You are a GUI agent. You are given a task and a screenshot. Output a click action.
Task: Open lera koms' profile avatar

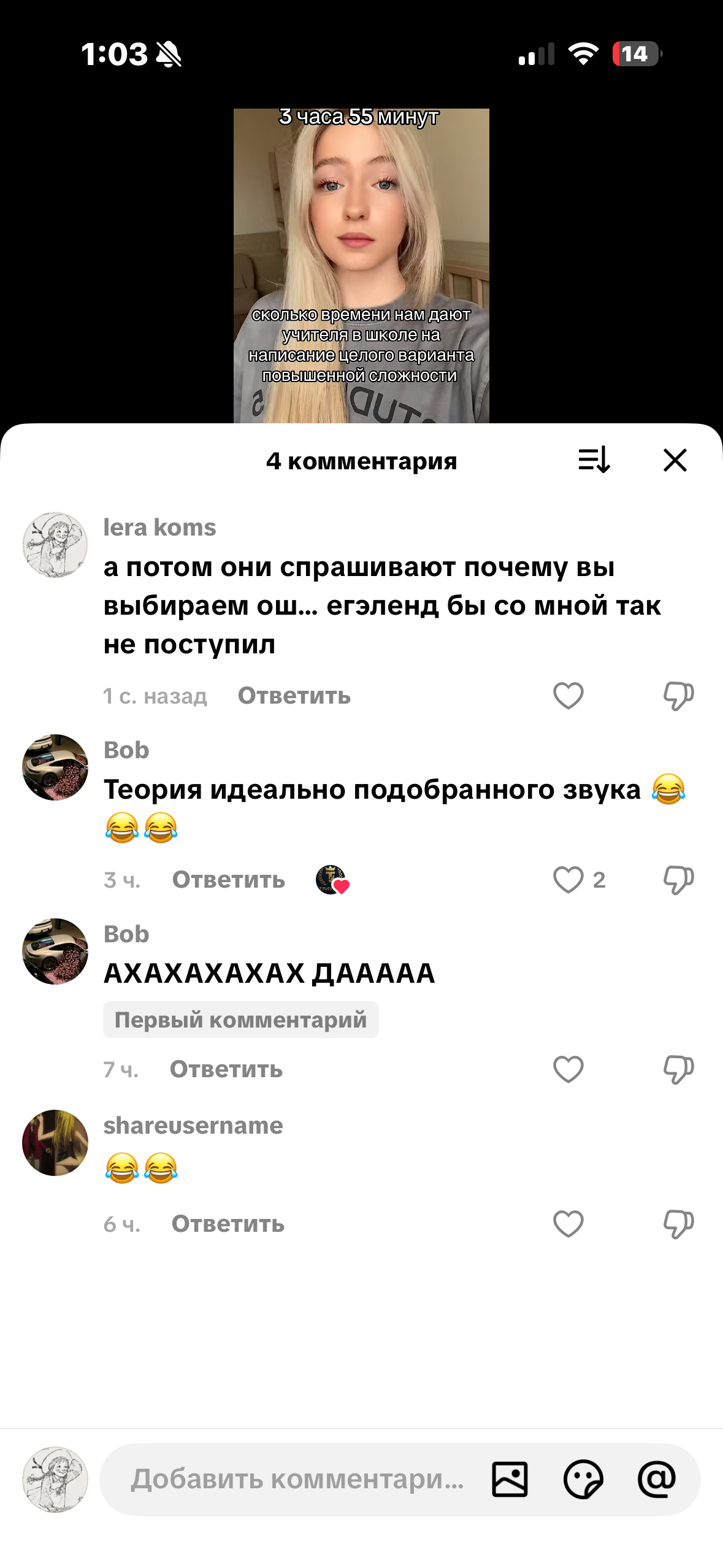[55, 545]
